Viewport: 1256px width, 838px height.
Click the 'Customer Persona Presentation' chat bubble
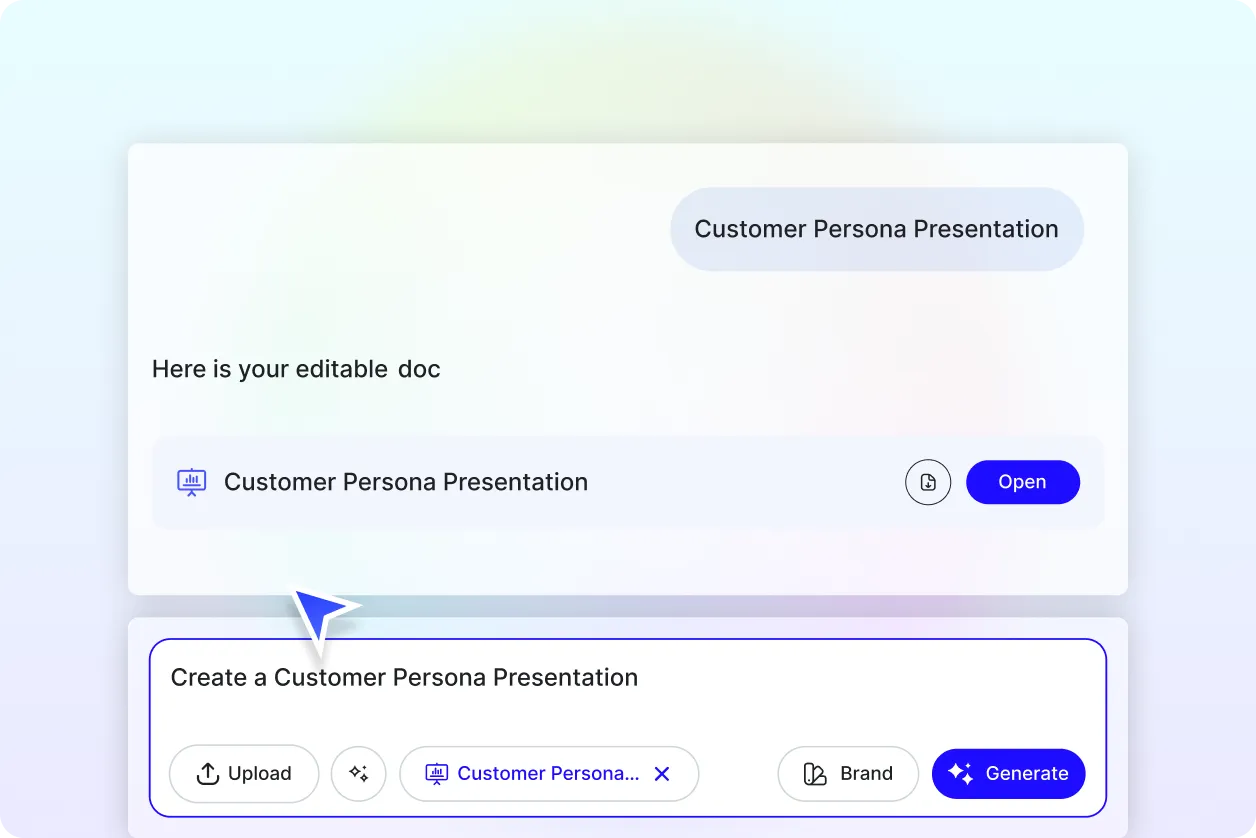[x=876, y=228]
